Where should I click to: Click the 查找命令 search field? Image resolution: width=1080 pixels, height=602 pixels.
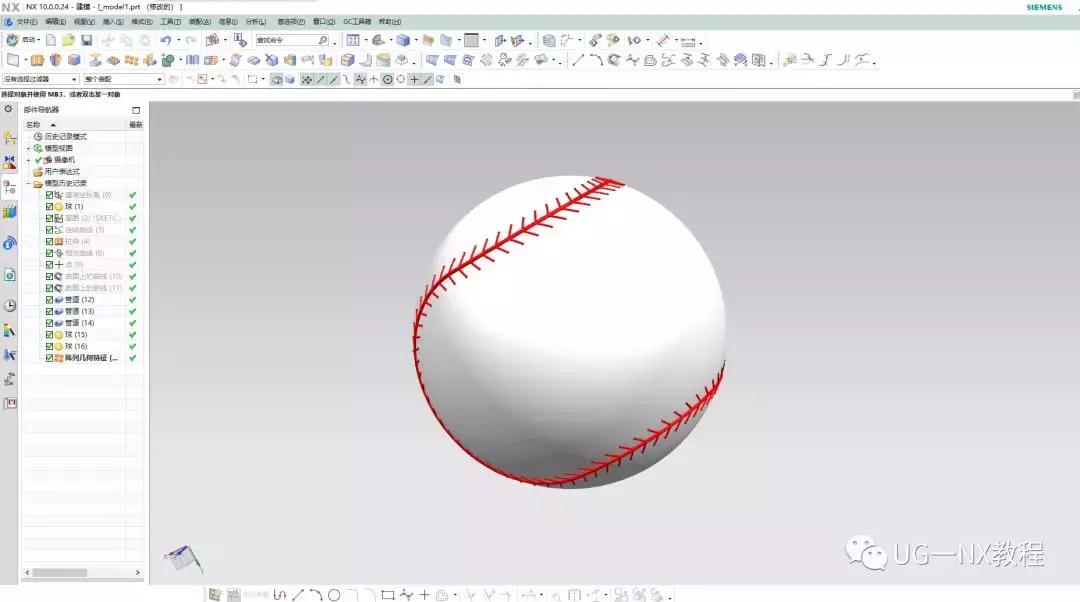pyautogui.click(x=288, y=40)
